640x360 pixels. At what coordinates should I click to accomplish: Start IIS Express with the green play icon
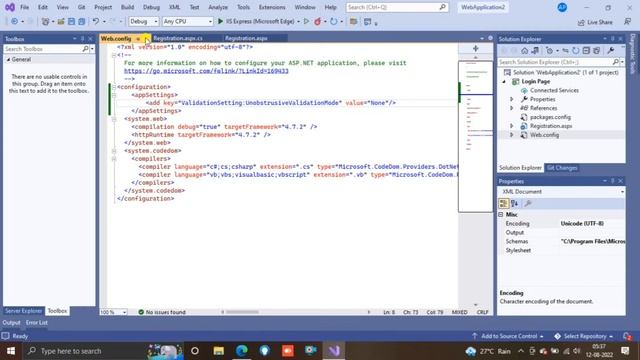click(x=220, y=21)
